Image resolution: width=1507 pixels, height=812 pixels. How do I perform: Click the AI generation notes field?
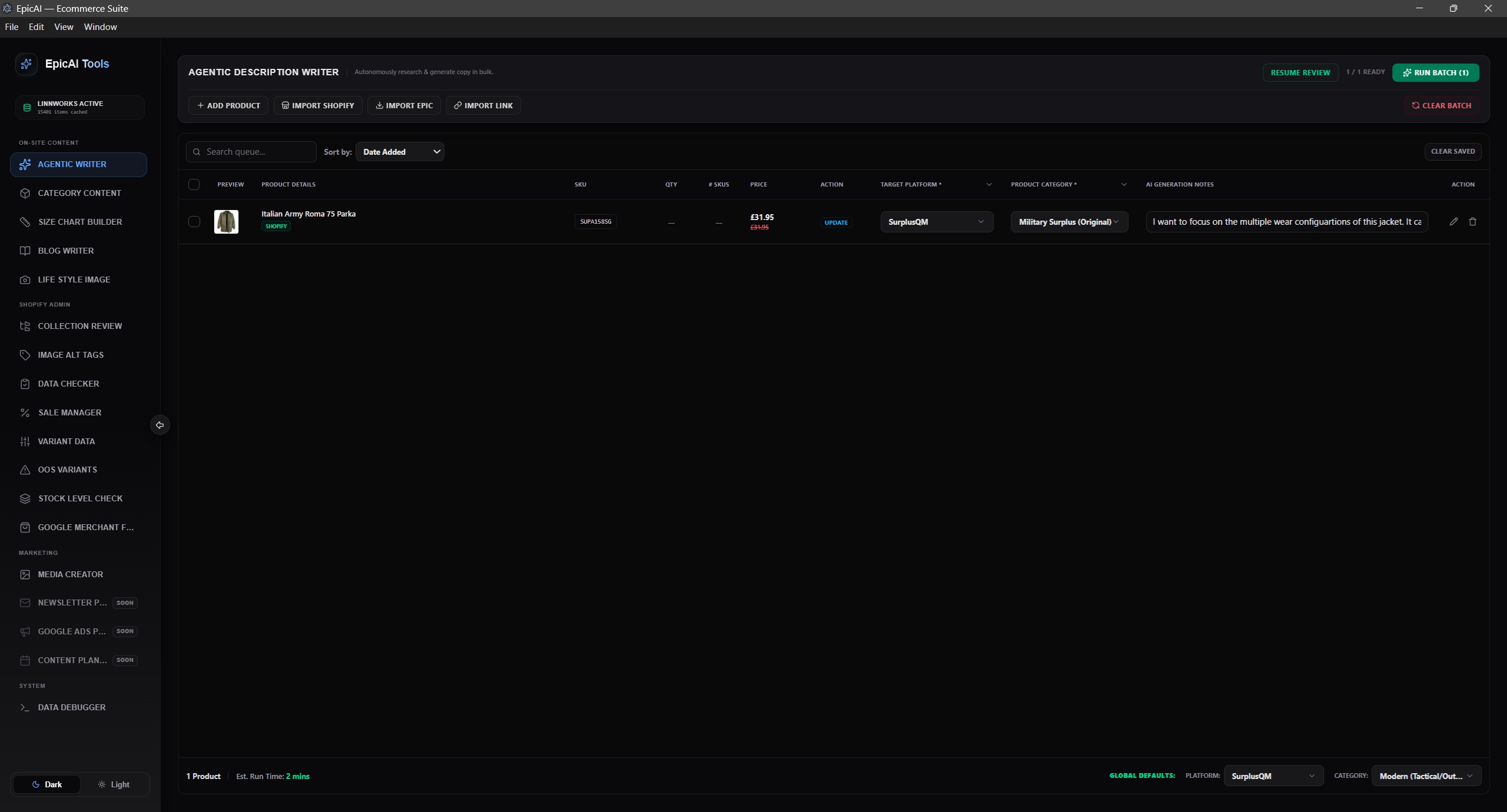point(1287,222)
